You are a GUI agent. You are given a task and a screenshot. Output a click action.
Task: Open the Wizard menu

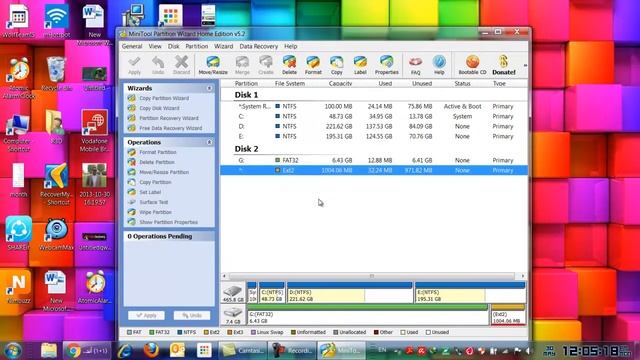point(224,47)
